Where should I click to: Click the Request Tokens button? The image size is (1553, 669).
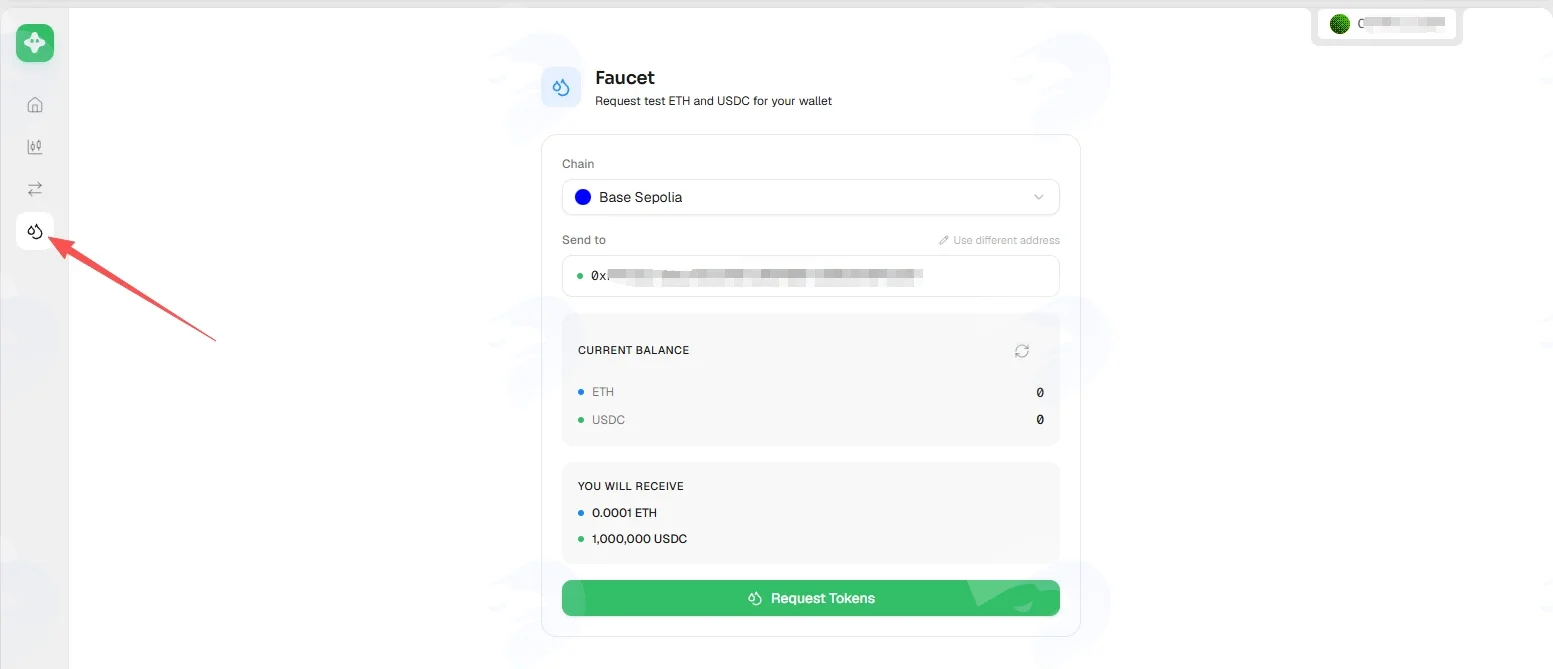point(810,598)
